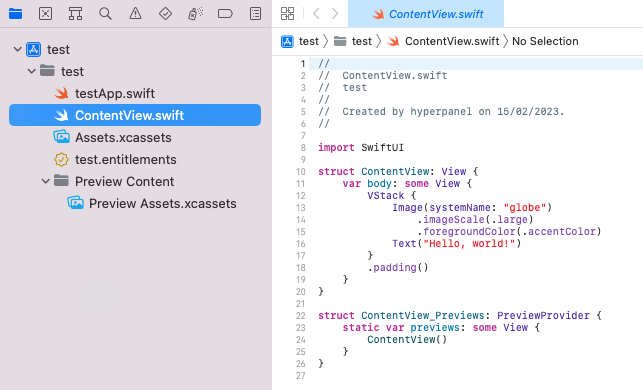Image resolution: width=643 pixels, height=390 pixels.
Task: Open the Find navigator magnifier icon
Action: (x=105, y=14)
